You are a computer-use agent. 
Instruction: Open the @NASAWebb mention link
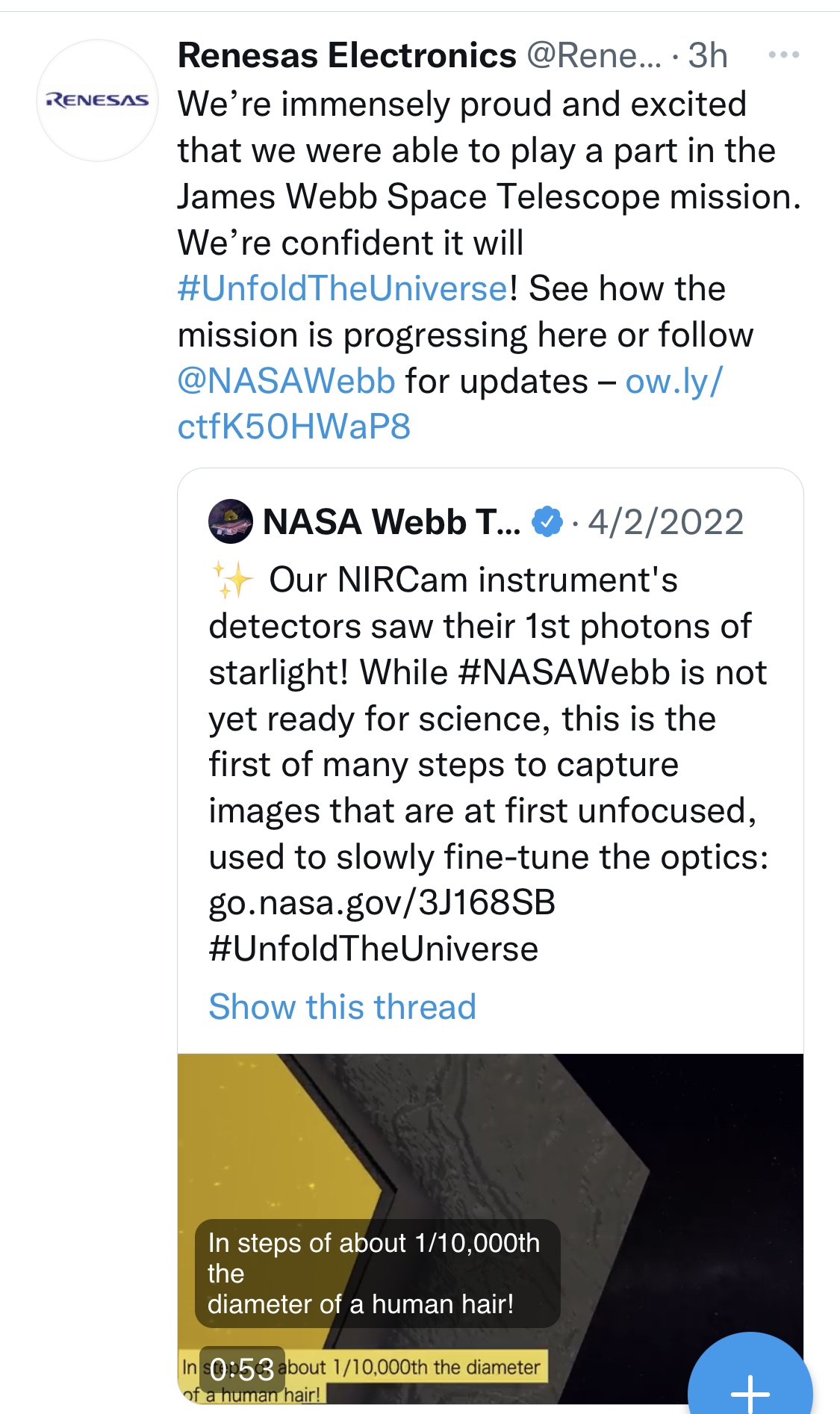point(286,382)
